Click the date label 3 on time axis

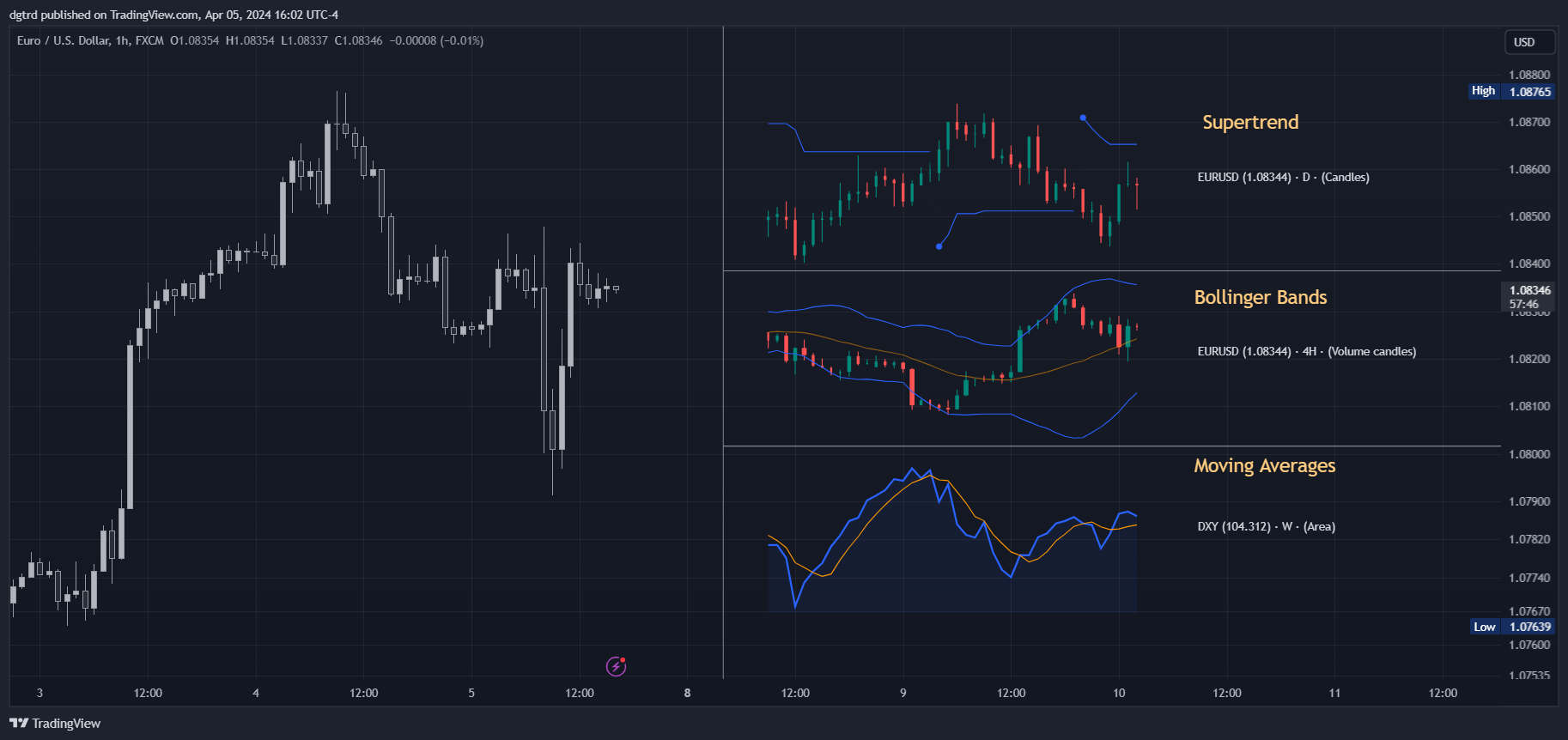pyautogui.click(x=40, y=693)
